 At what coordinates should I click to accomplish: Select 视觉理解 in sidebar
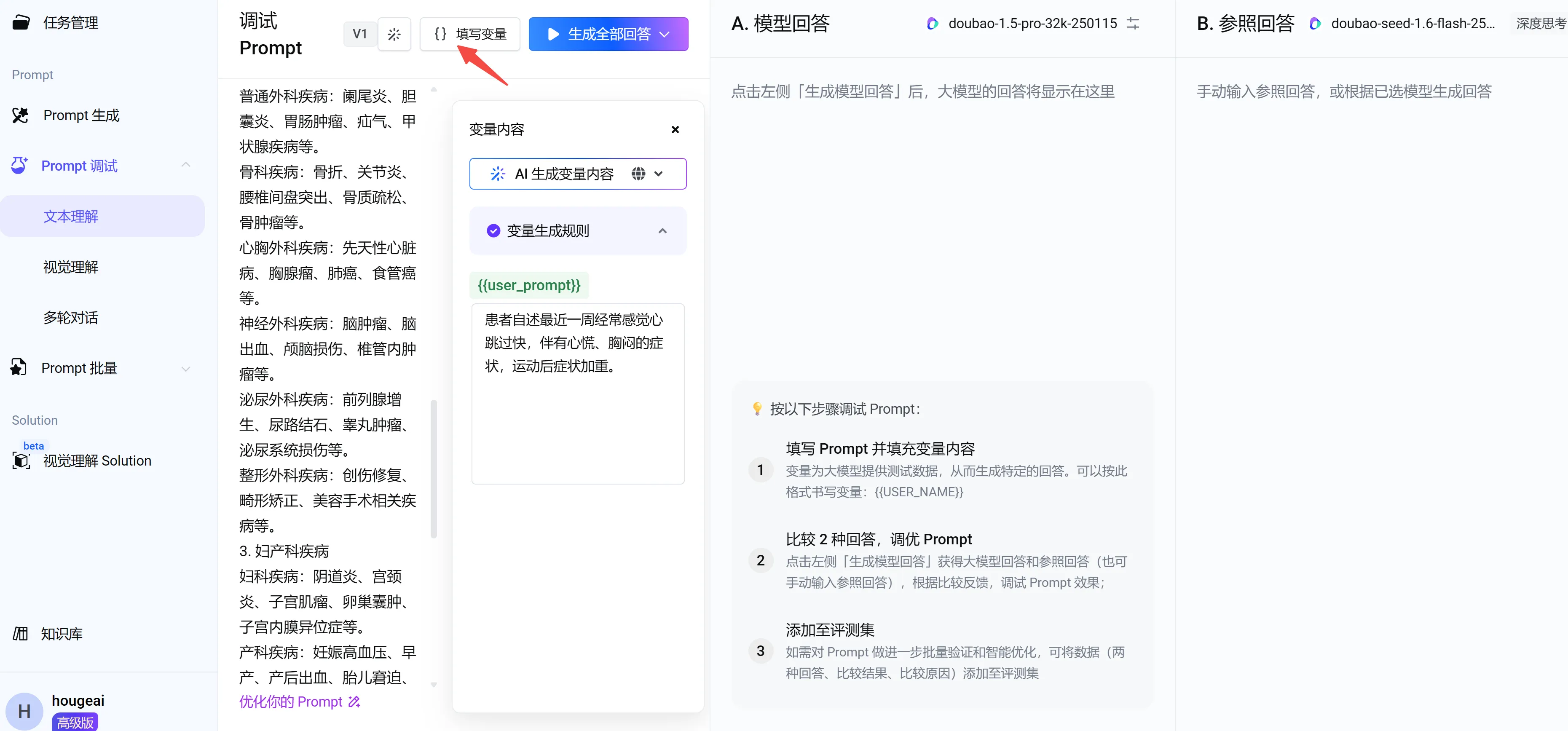pos(71,267)
